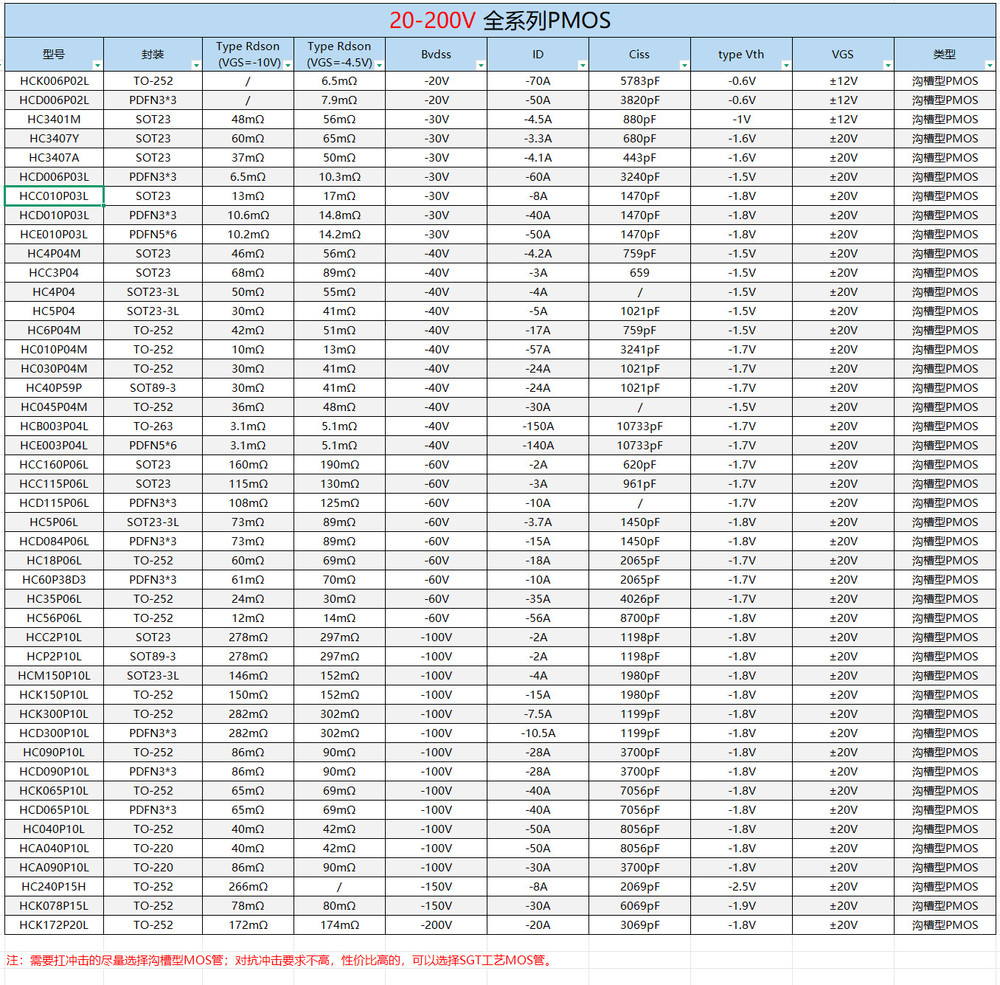Open the 型号 column filter dropdown
The image size is (1000, 985).
click(96, 65)
